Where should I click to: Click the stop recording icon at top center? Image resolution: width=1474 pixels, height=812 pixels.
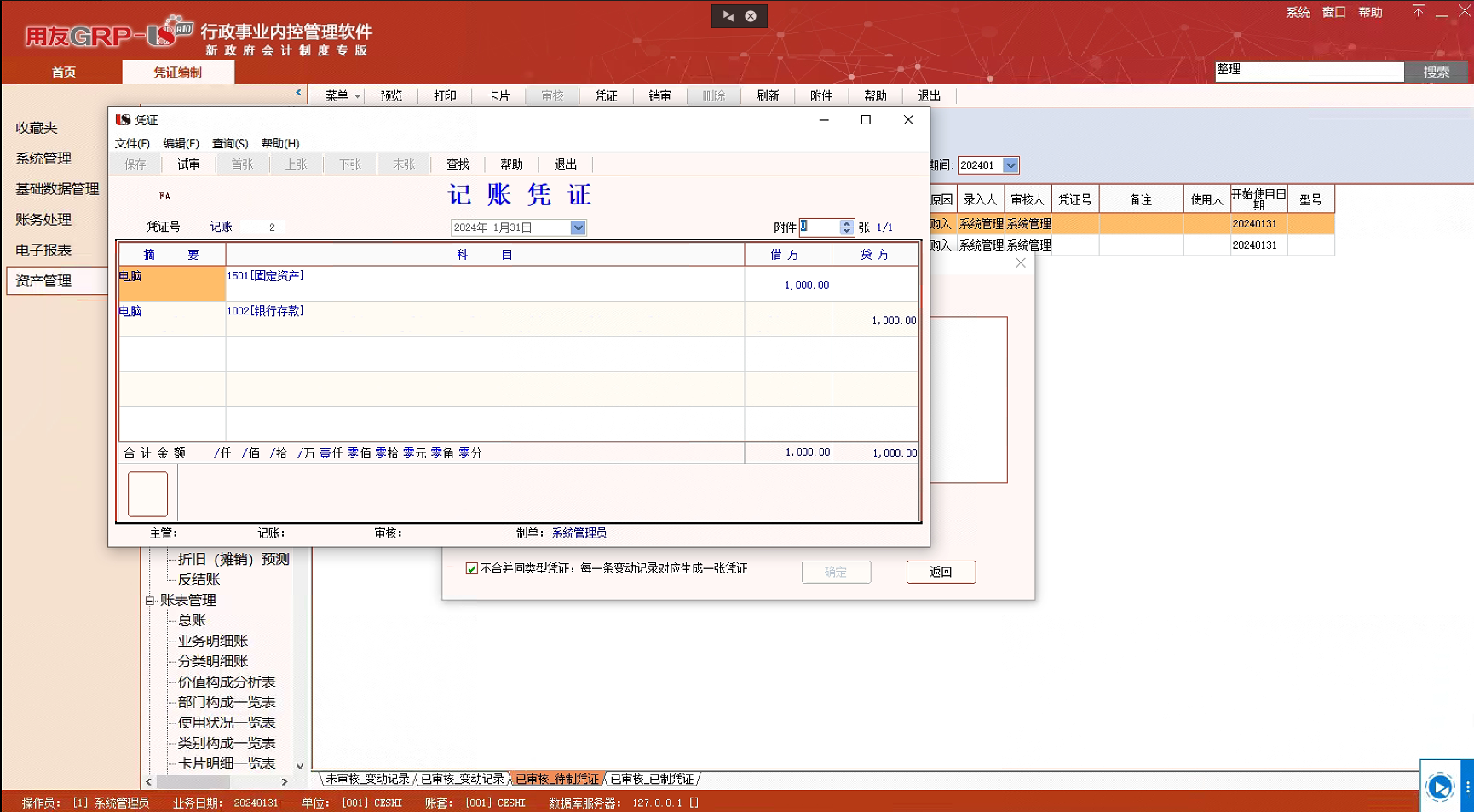point(751,16)
